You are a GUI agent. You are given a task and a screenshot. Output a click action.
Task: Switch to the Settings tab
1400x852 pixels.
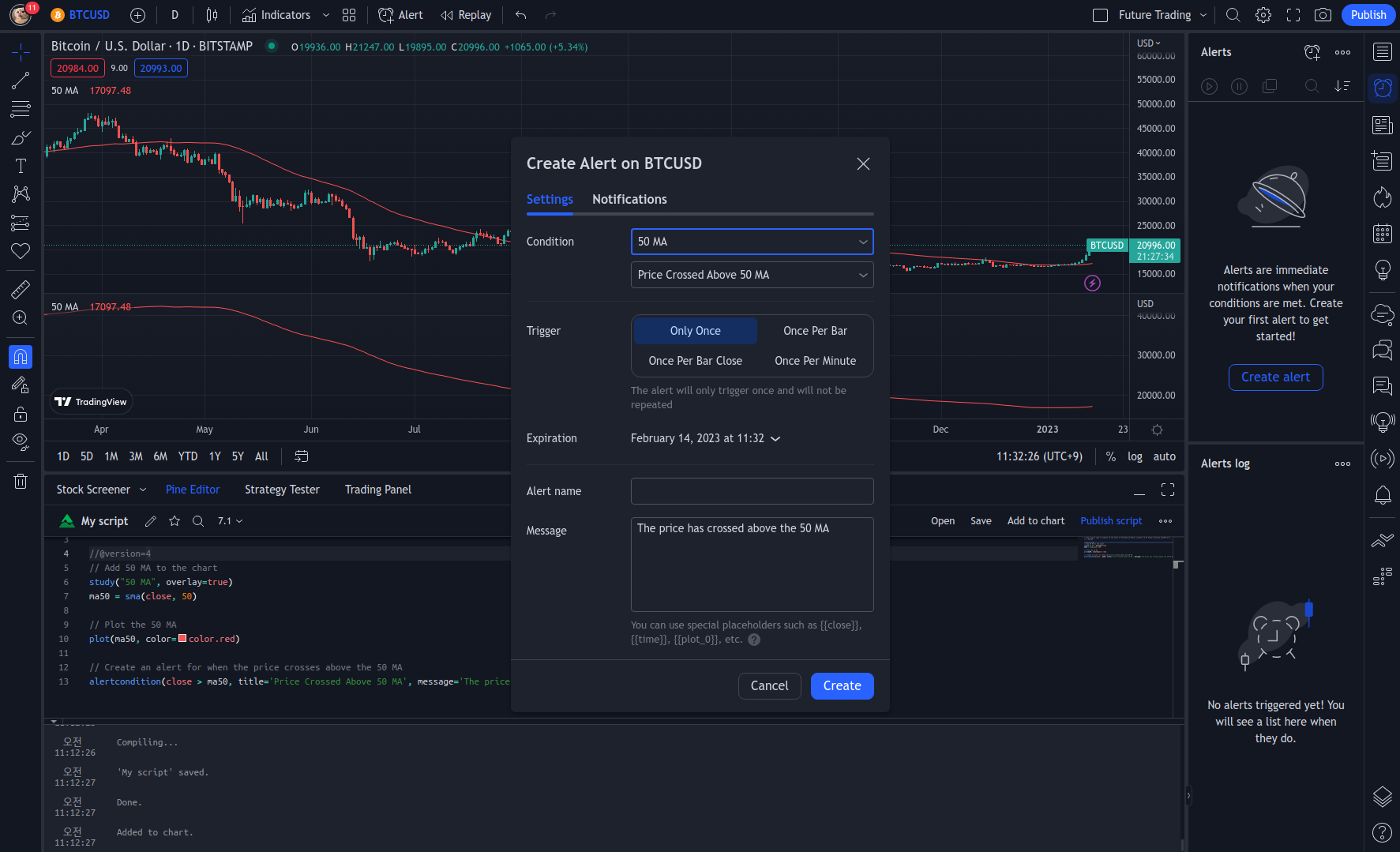(x=550, y=199)
